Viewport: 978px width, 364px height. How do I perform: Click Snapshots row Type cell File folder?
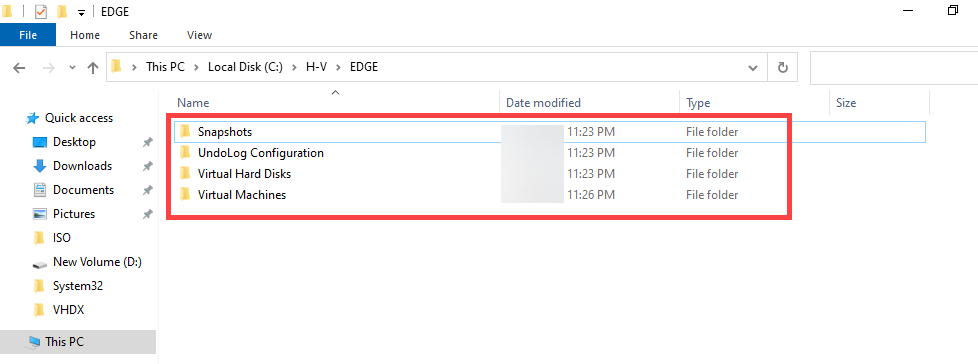click(x=712, y=132)
